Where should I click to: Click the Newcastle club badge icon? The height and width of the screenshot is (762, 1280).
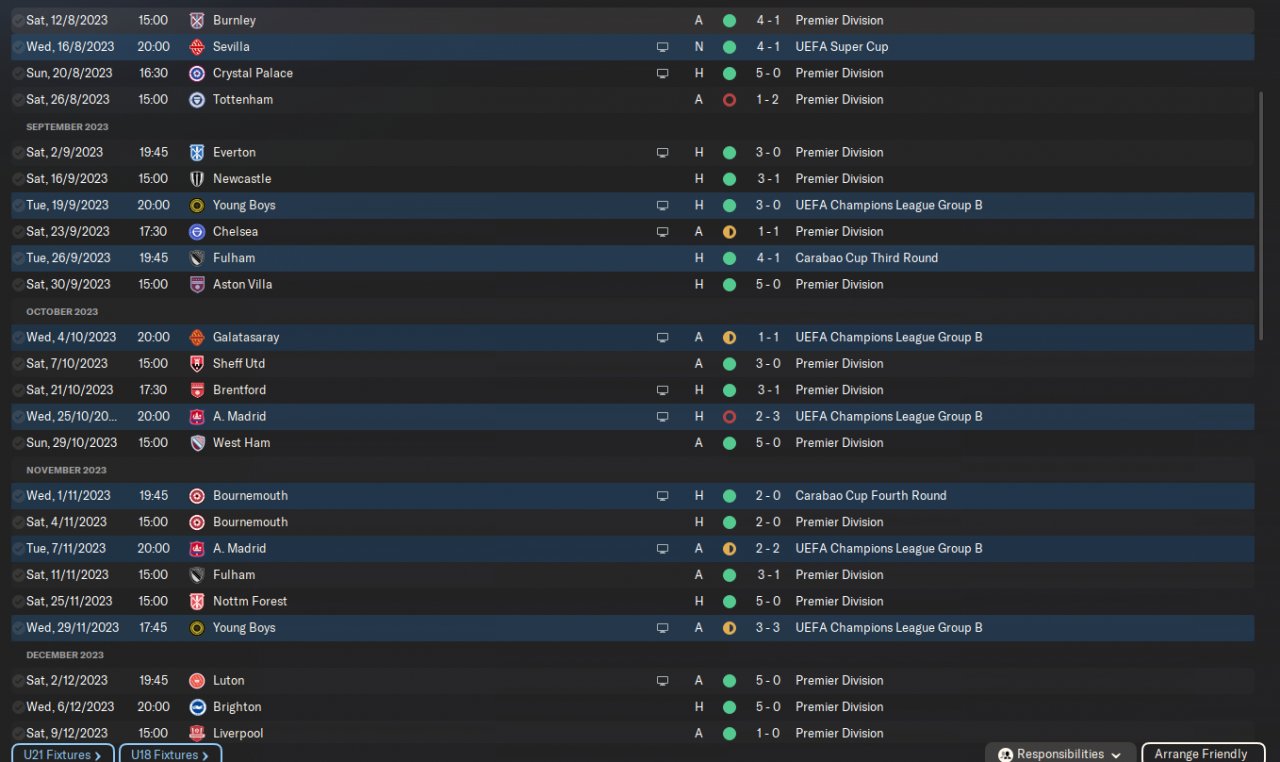[x=197, y=179]
